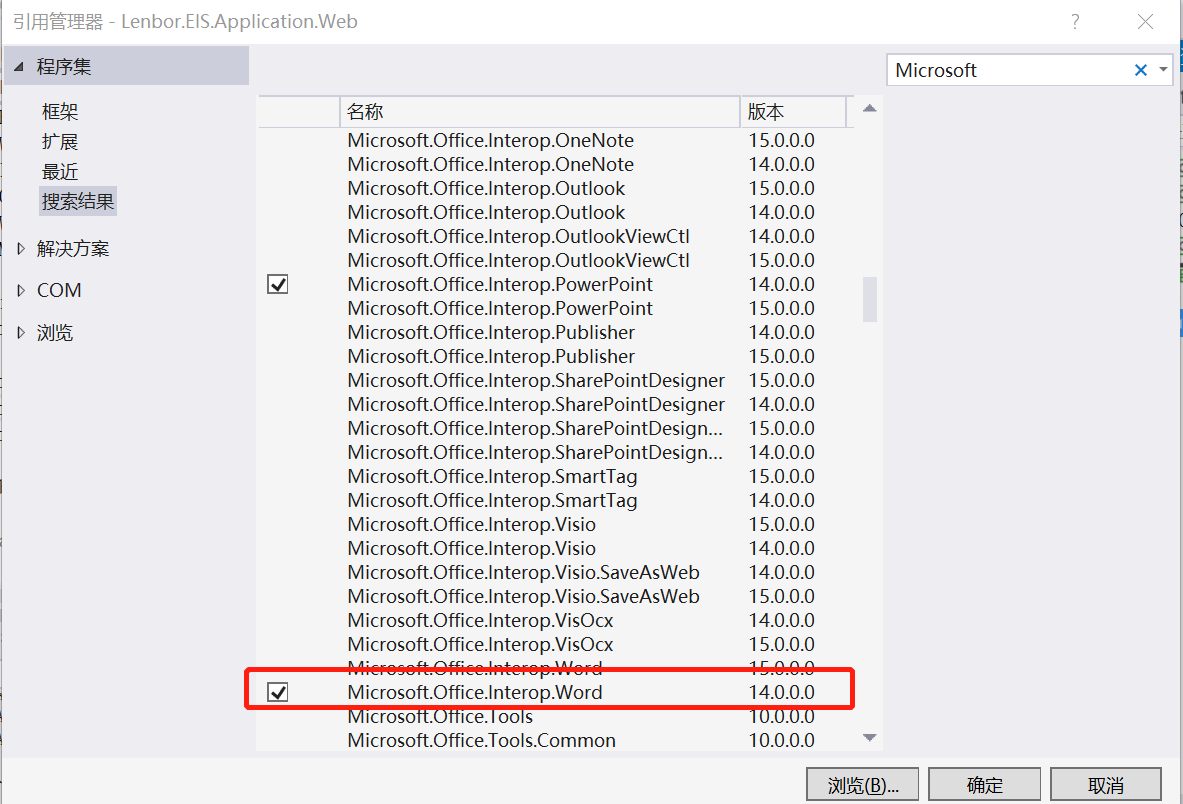Select the Microsoft.Office.Tools.Common row
Image resolution: width=1183 pixels, height=804 pixels.
556,741
